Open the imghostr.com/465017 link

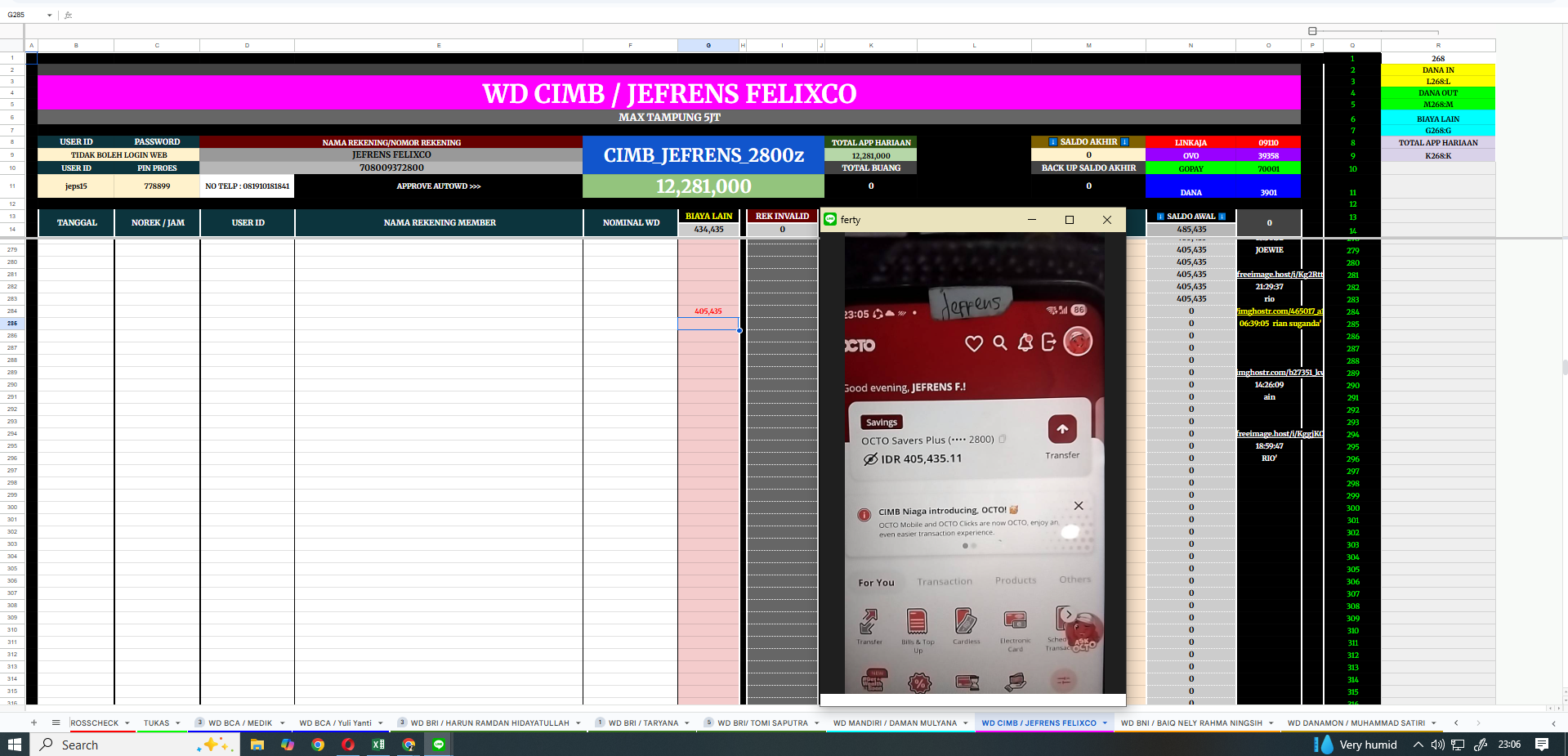(1280, 311)
